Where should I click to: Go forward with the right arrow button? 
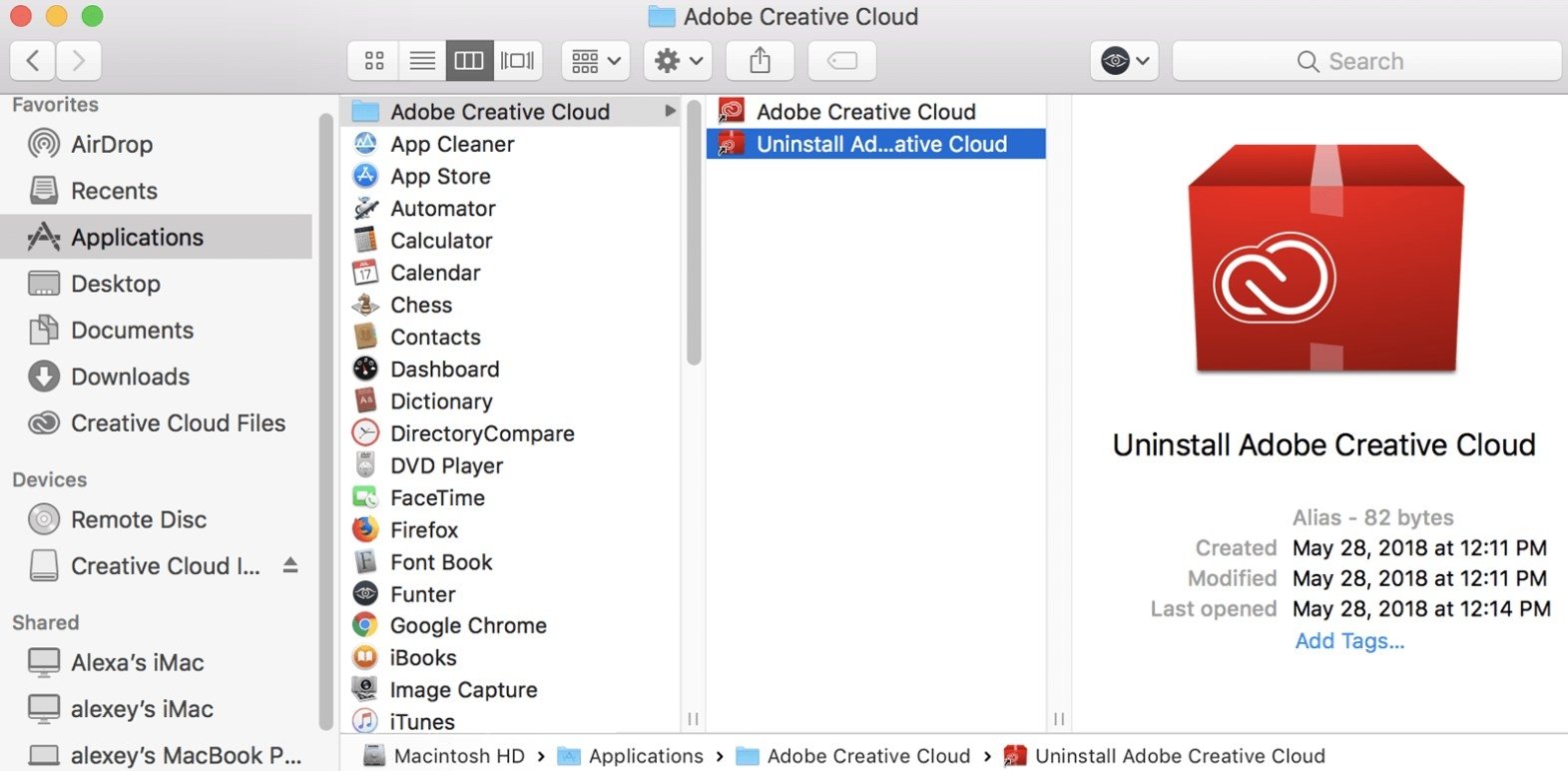79,61
